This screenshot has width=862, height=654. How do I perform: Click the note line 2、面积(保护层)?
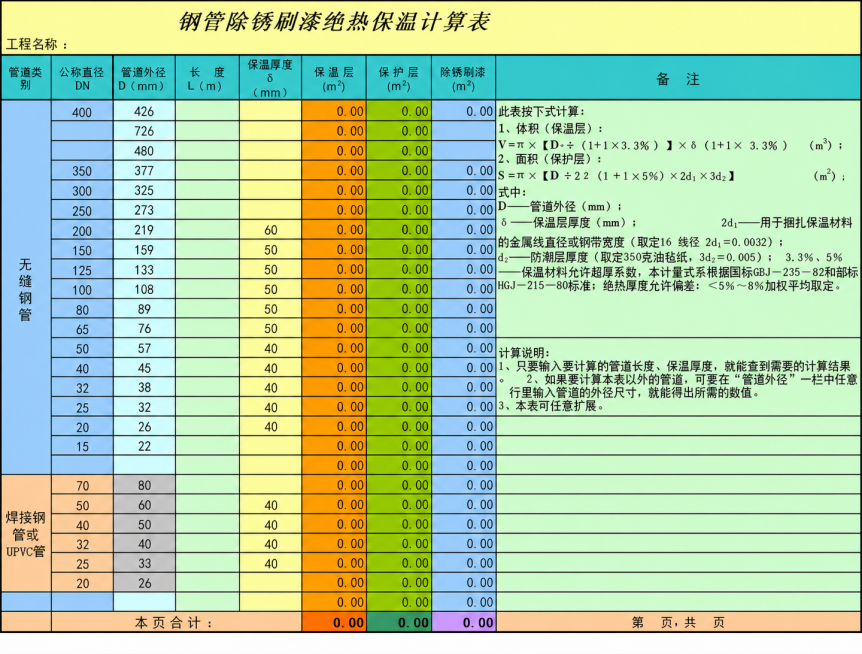pyautogui.click(x=551, y=159)
